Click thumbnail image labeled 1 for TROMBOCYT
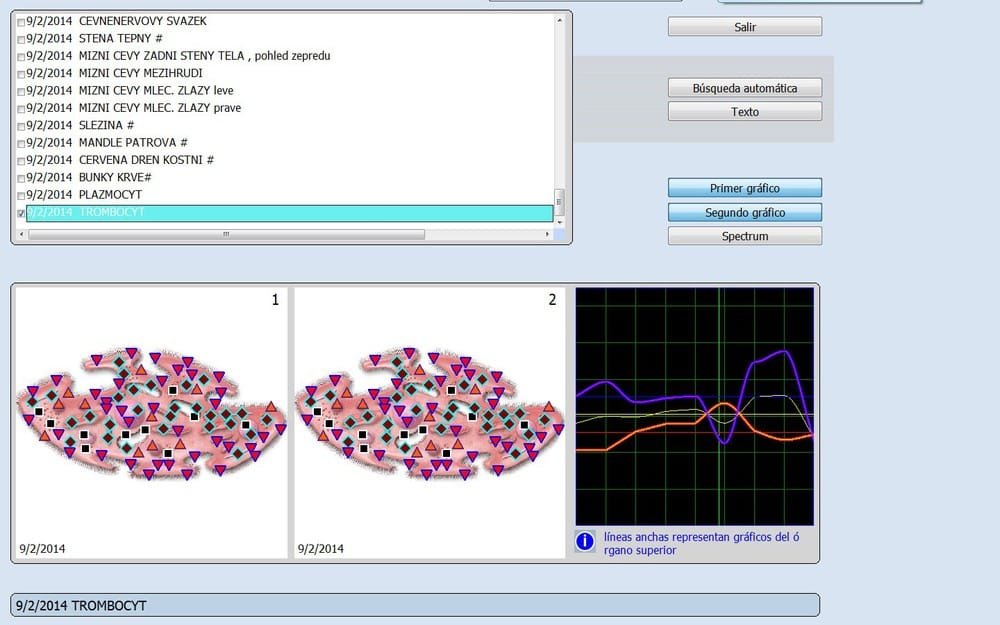1000x625 pixels. (152, 420)
